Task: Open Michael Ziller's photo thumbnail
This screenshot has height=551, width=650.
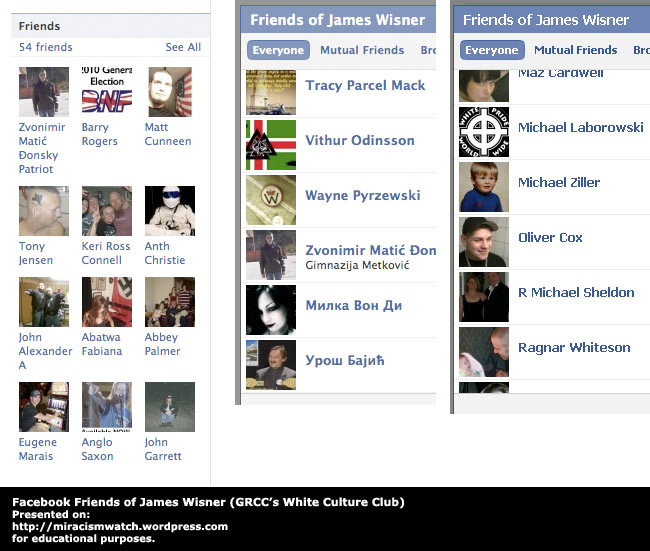Action: click(484, 187)
